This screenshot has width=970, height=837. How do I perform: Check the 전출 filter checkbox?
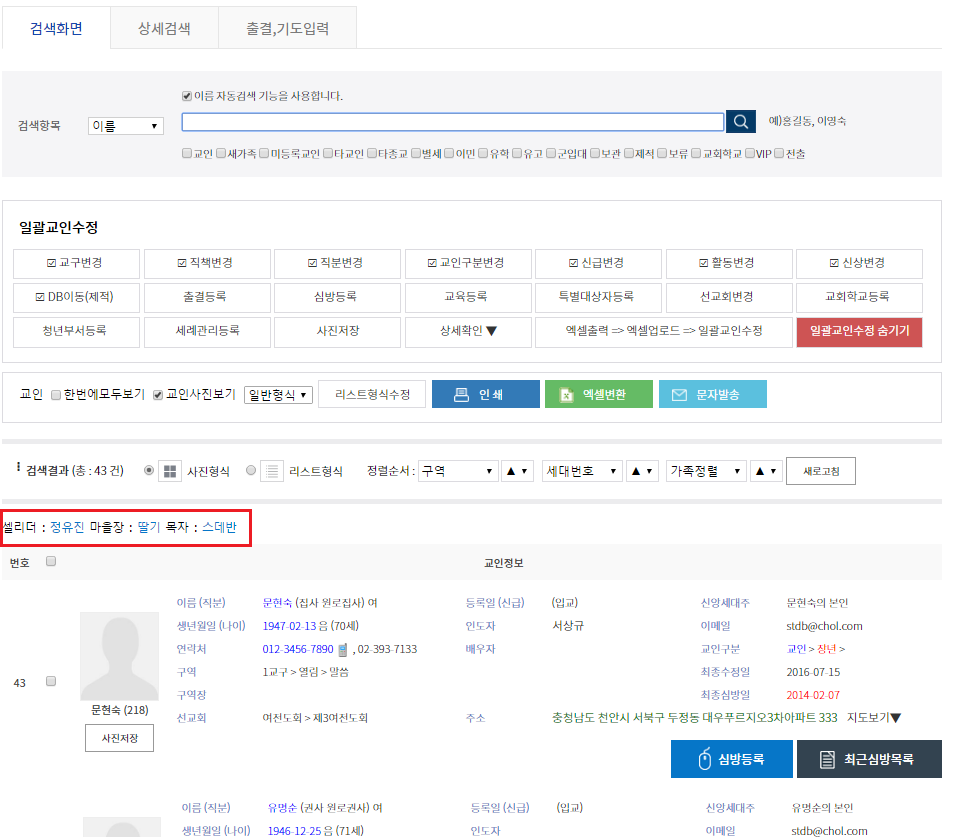(779, 153)
